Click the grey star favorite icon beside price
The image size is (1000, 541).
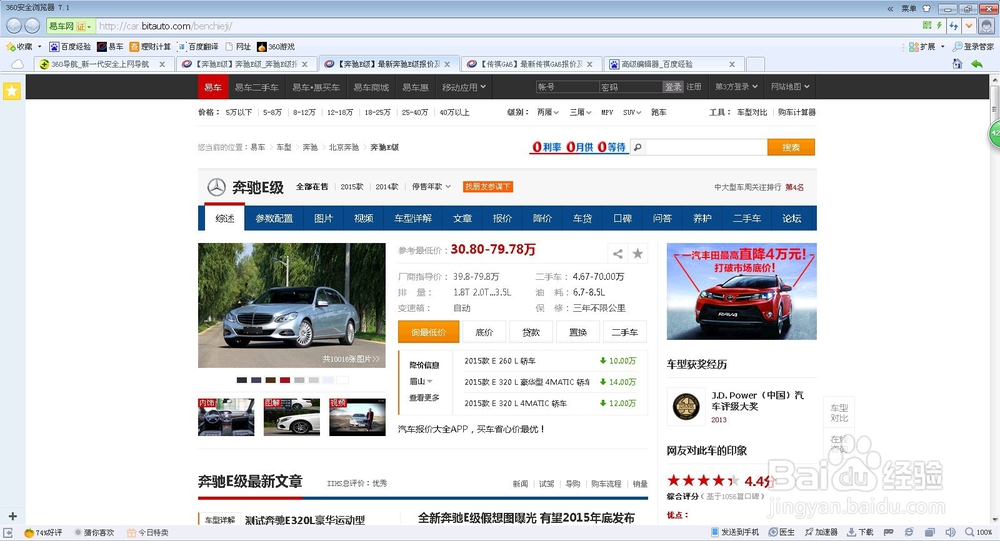(637, 253)
